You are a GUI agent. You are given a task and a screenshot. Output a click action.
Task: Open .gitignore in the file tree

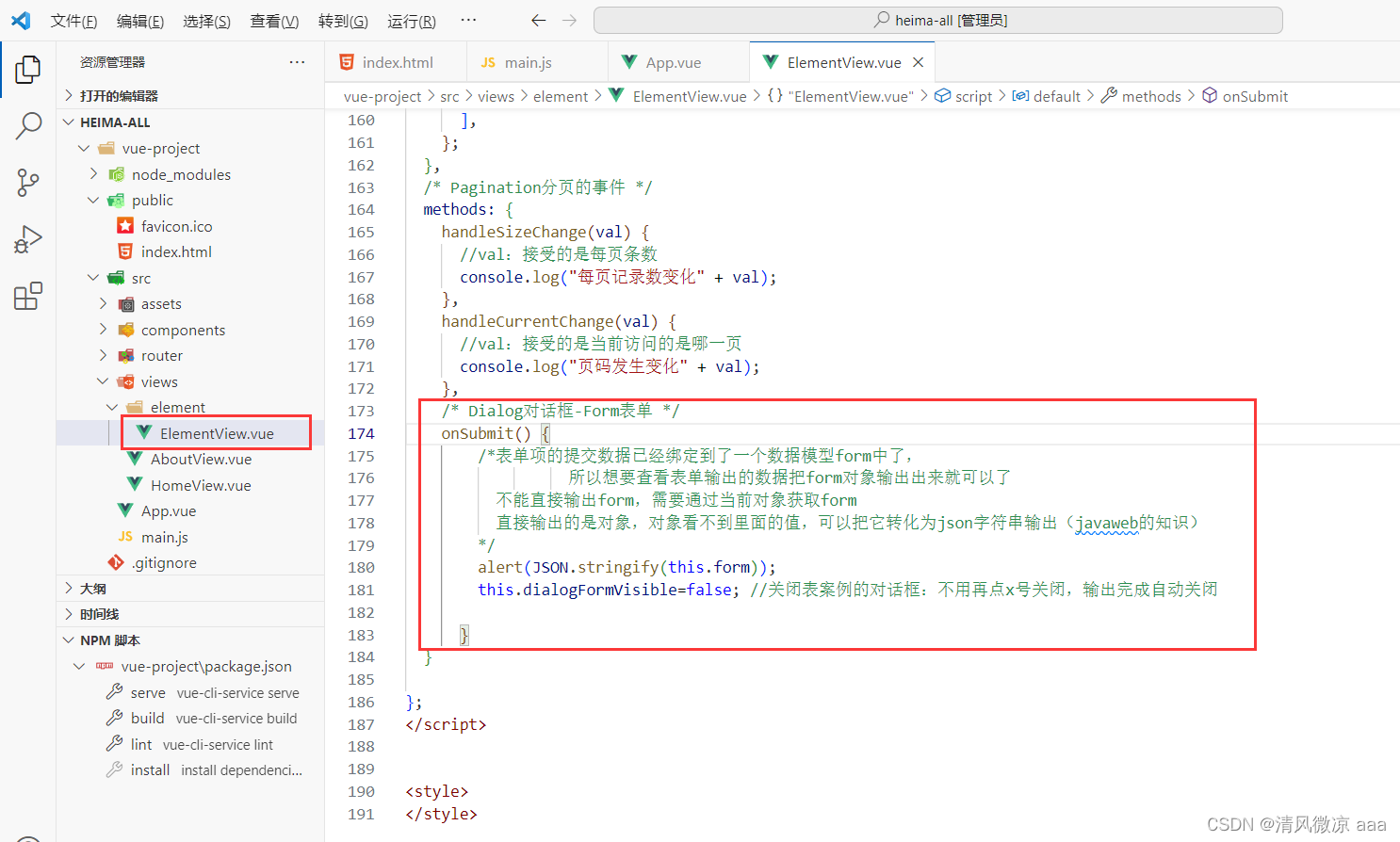tap(164, 562)
